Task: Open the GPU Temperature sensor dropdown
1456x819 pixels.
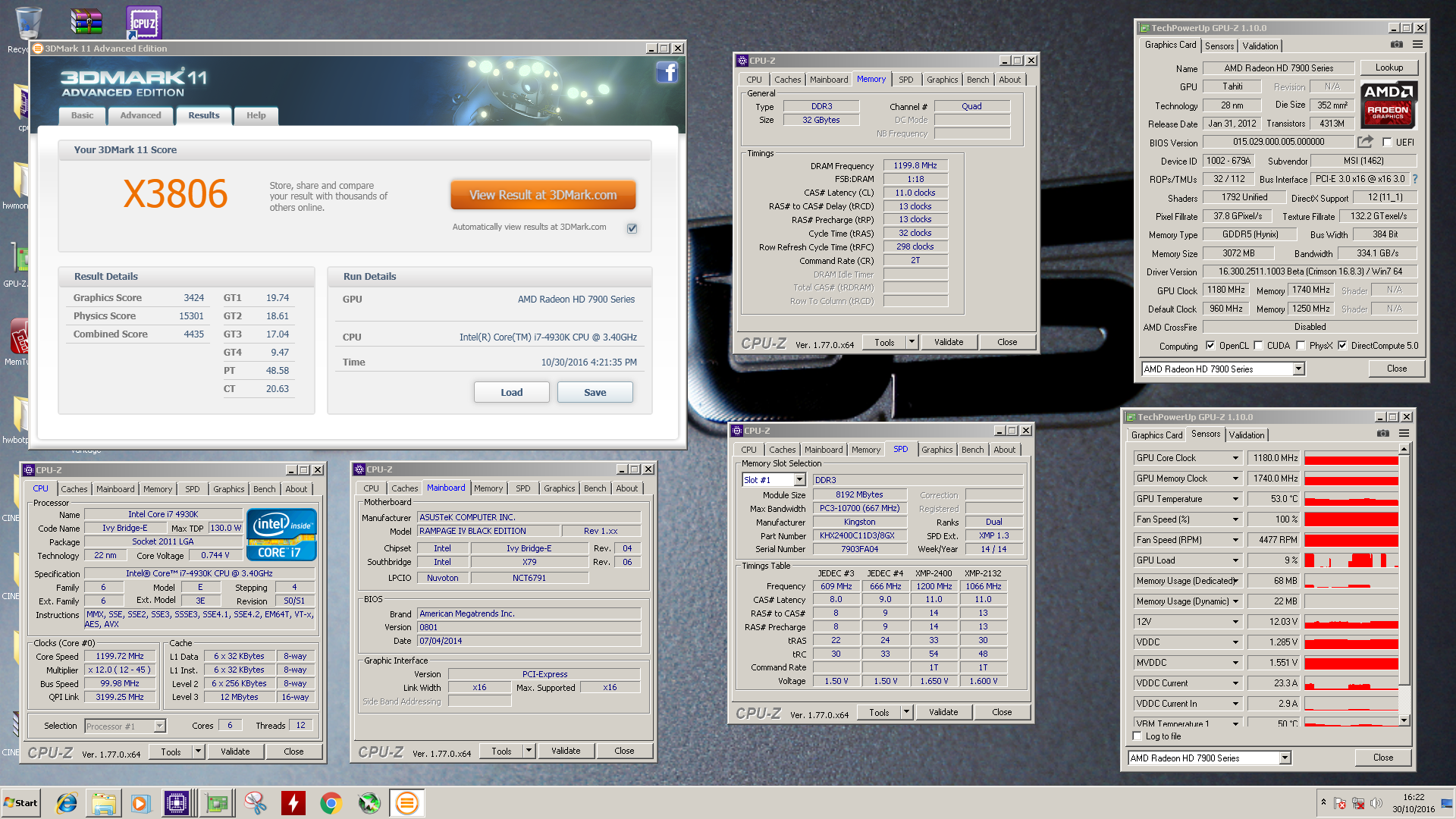Action: 1235,499
